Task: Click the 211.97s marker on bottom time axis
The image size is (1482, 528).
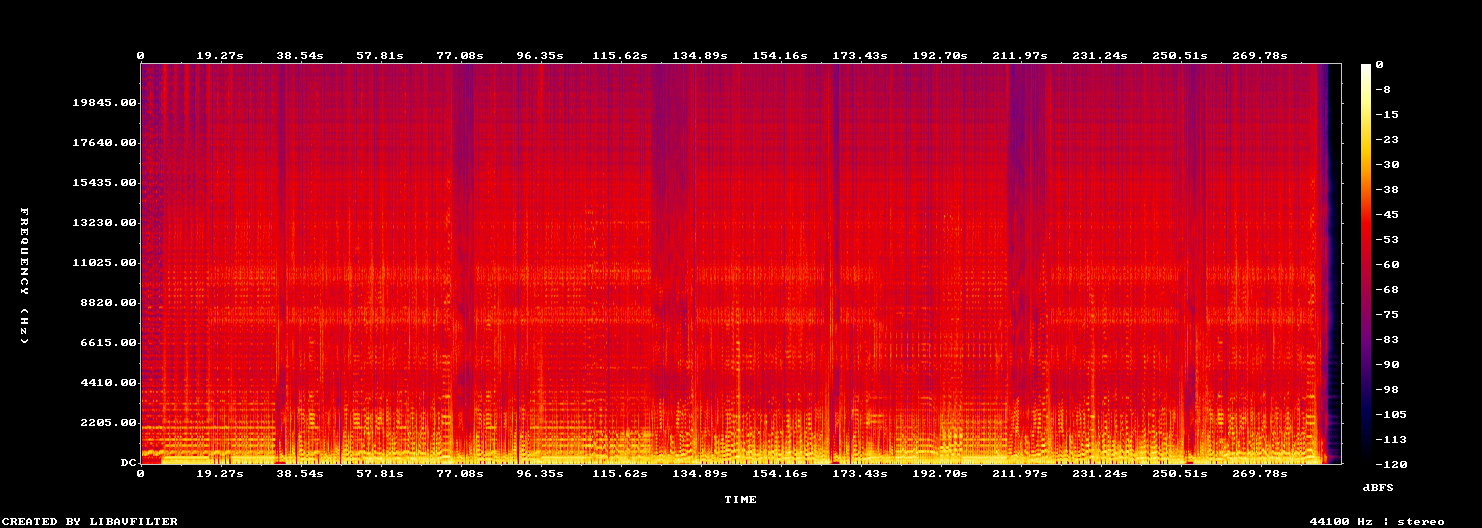Action: click(1019, 473)
